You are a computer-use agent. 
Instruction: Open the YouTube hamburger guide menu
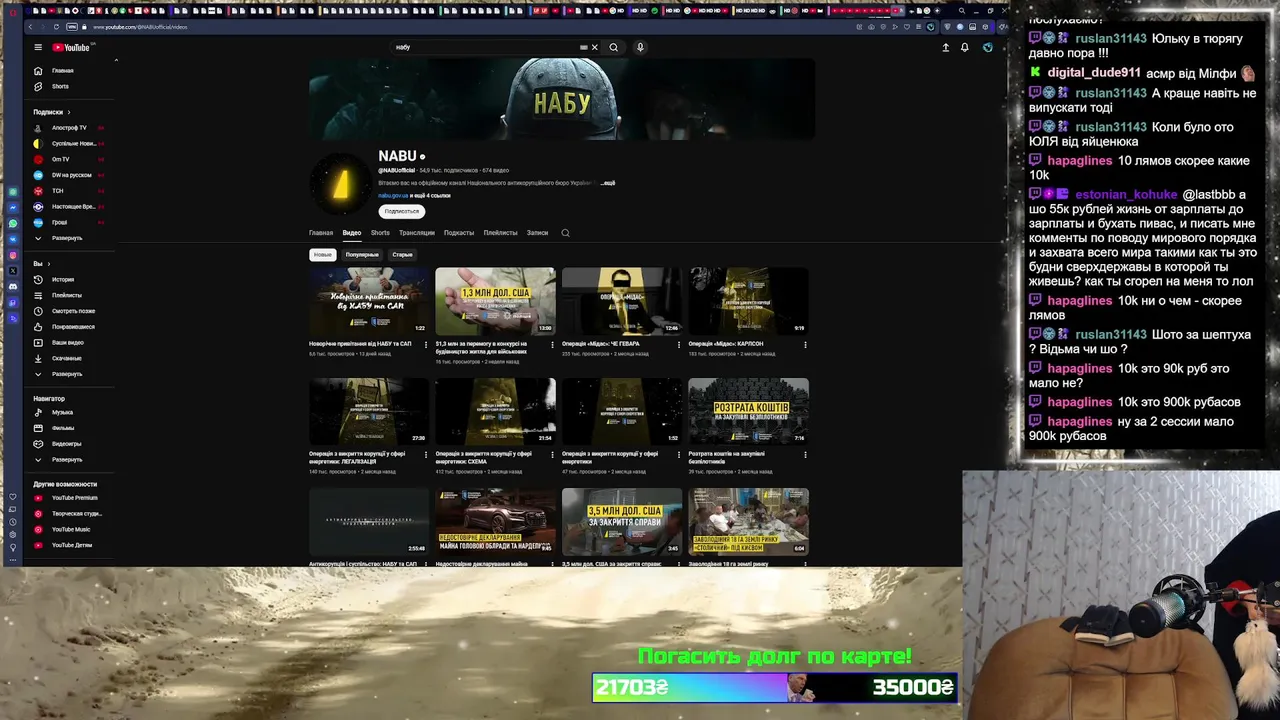(38, 47)
